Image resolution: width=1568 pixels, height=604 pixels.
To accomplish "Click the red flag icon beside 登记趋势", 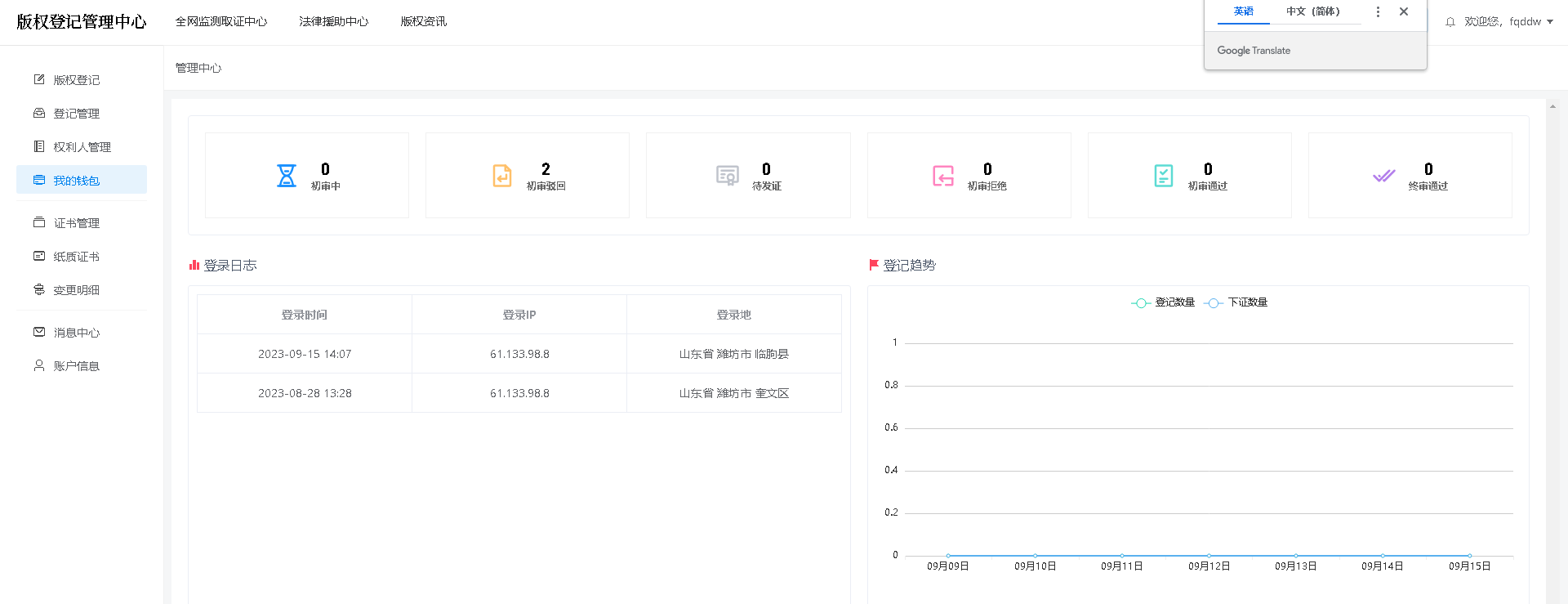I will pyautogui.click(x=874, y=265).
